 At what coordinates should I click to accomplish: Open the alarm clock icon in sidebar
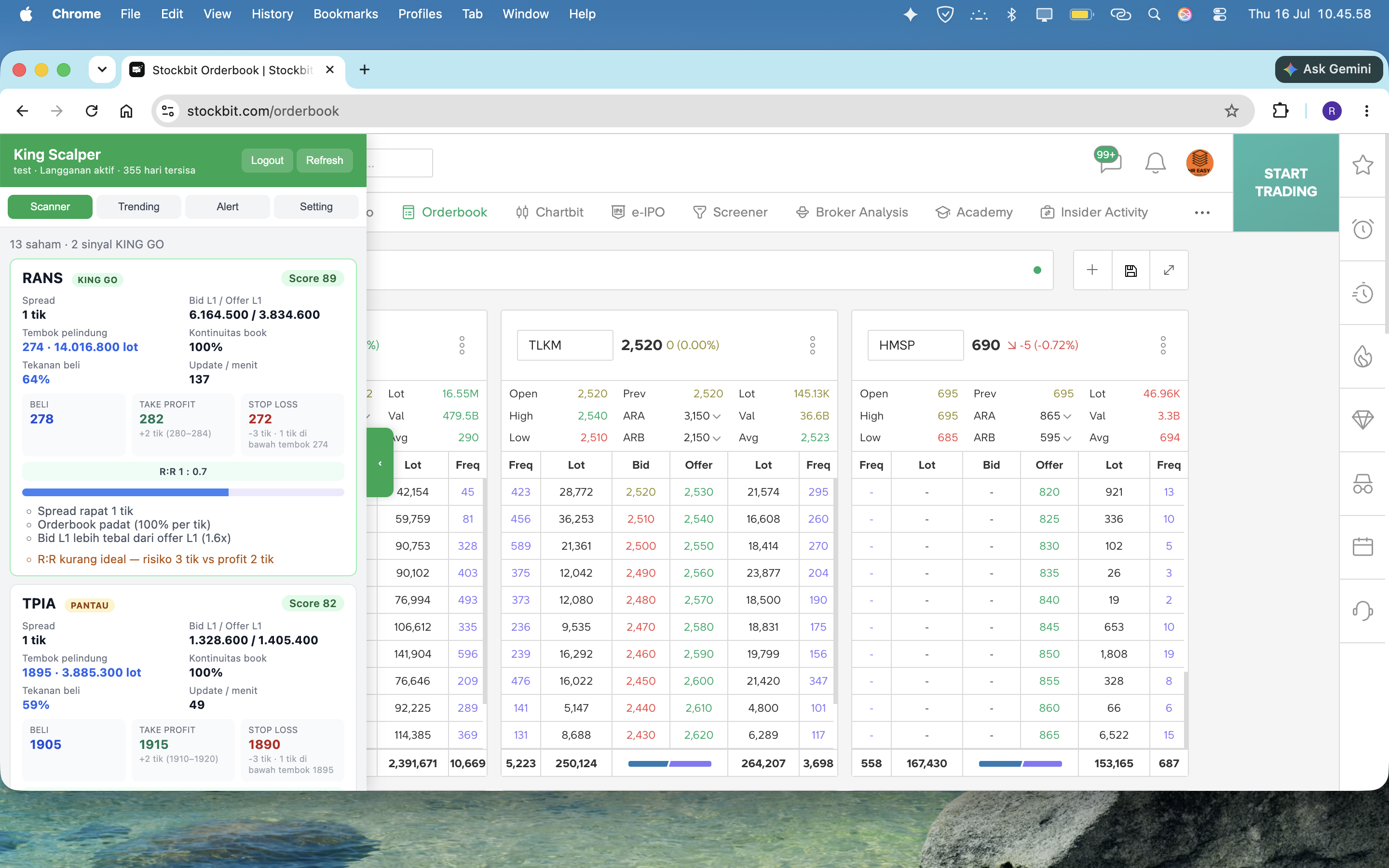[1362, 229]
